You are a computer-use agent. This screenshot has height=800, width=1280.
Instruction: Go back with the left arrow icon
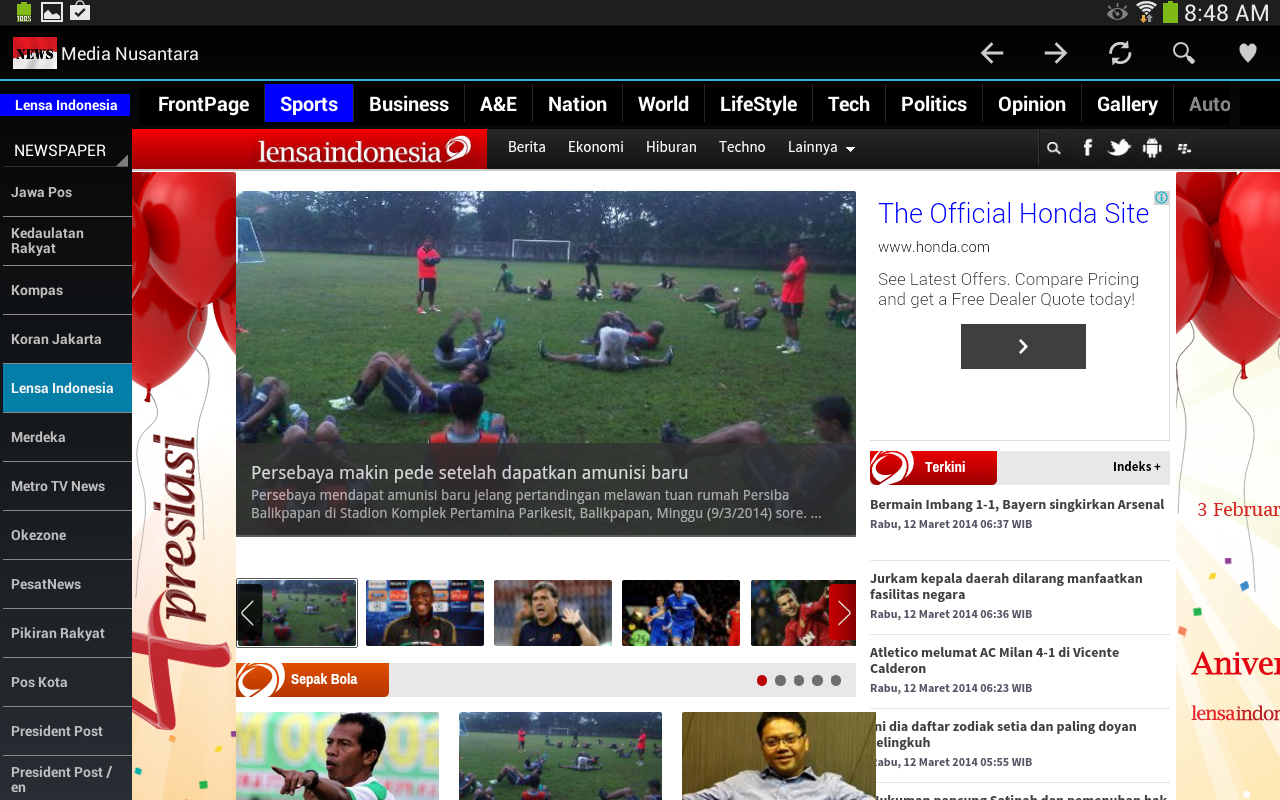[992, 53]
